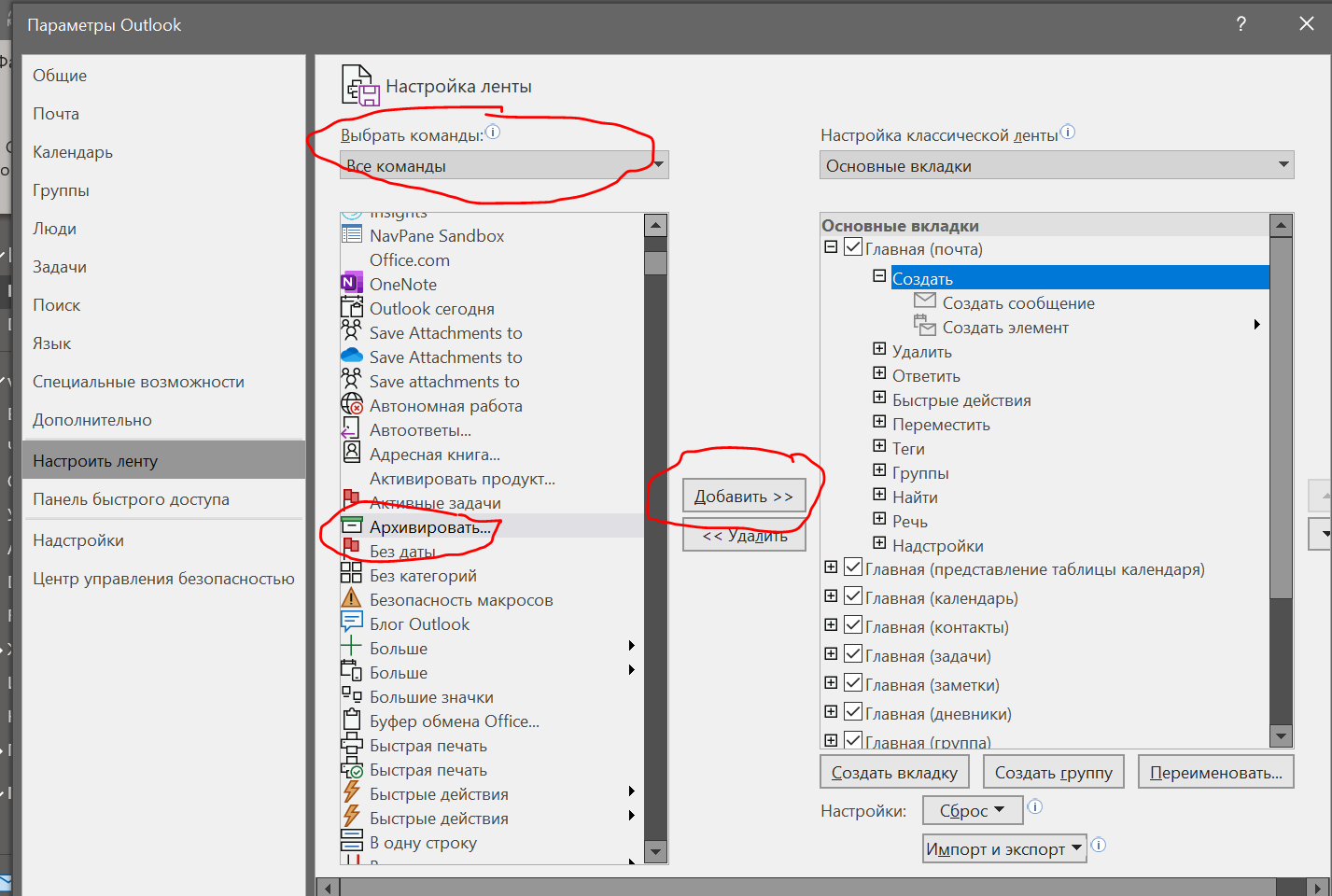Click the Автономная работа globe icon
Screen dimensions: 1332x896
coord(351,404)
